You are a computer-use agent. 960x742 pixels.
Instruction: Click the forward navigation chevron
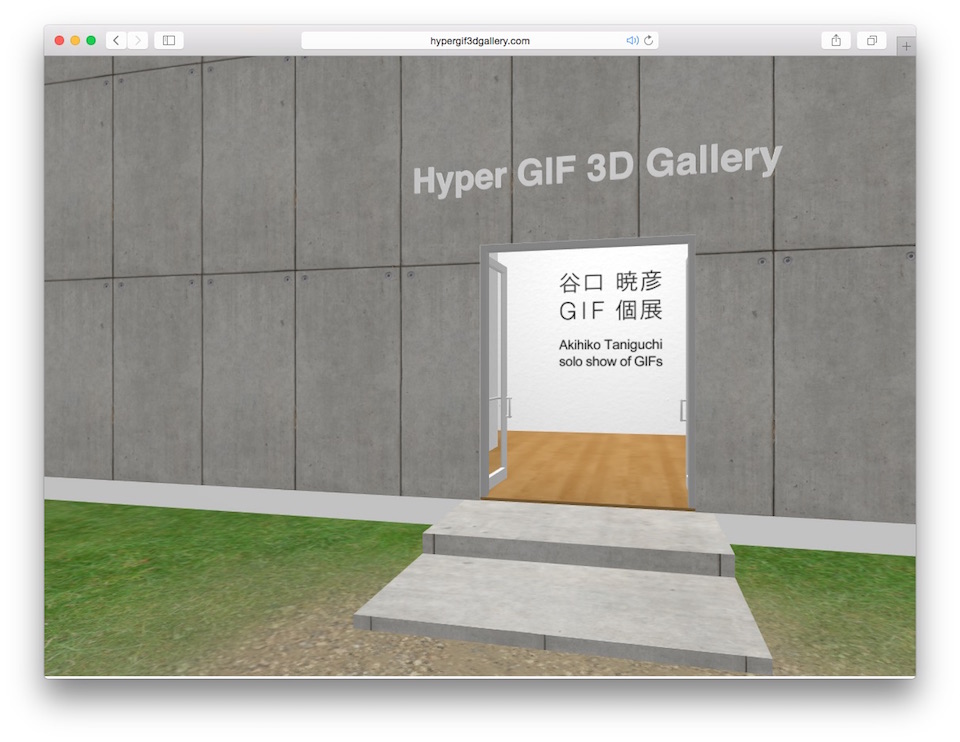tap(137, 41)
